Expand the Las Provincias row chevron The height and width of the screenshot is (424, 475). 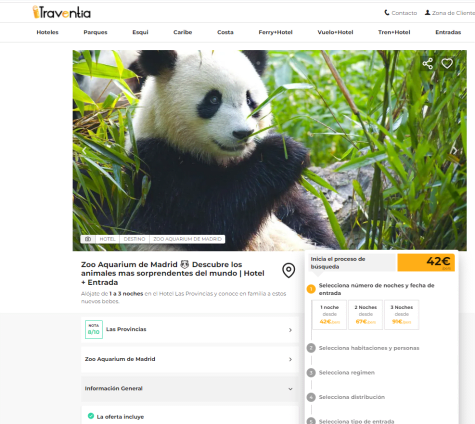[290, 330]
